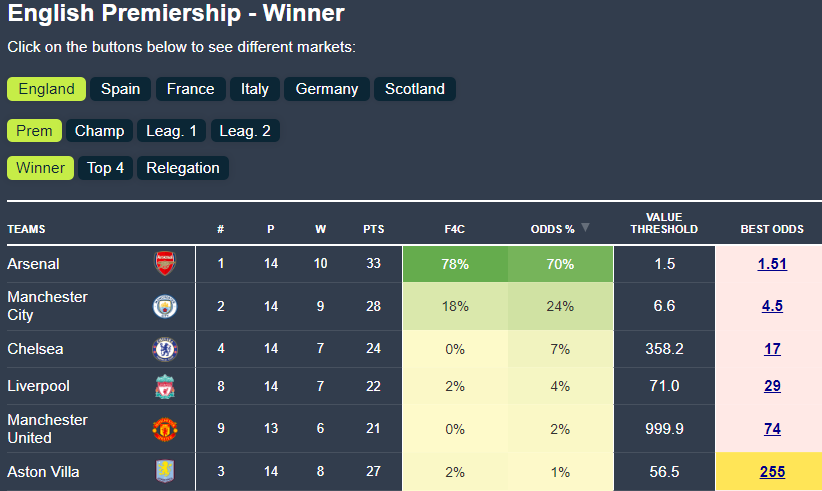Select the Champ league tab
Image resolution: width=822 pixels, height=491 pixels.
tap(100, 131)
